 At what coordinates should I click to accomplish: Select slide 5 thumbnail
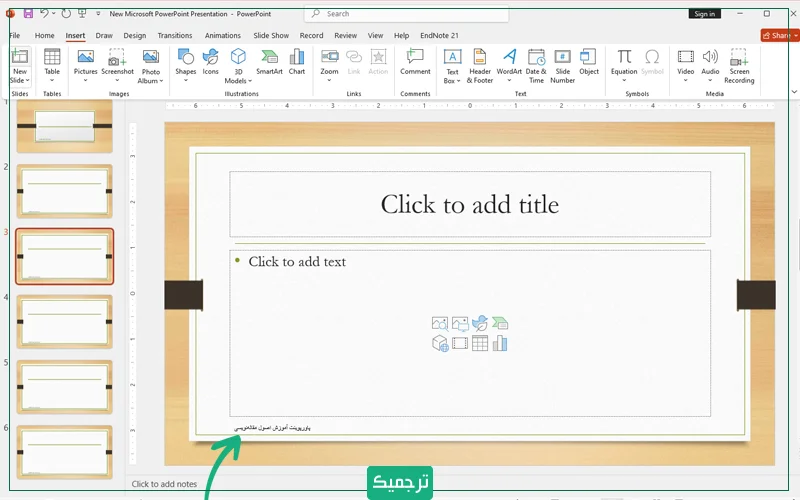point(64,387)
